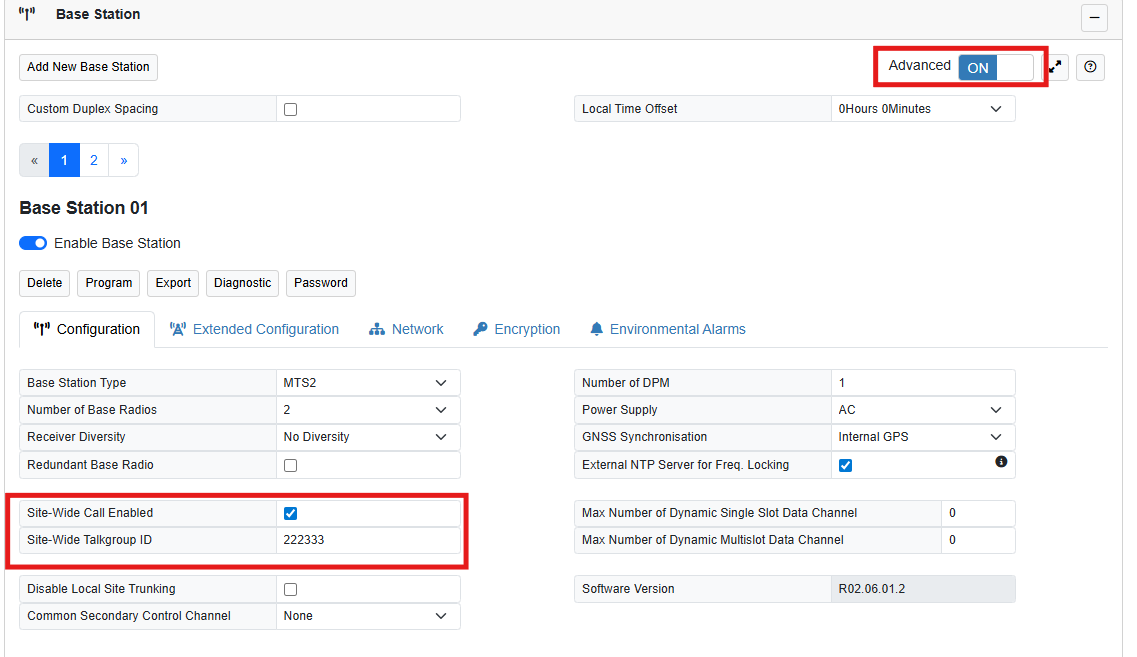Click the GNSS Synchronisation label
Image resolution: width=1137 pixels, height=657 pixels.
644,437
